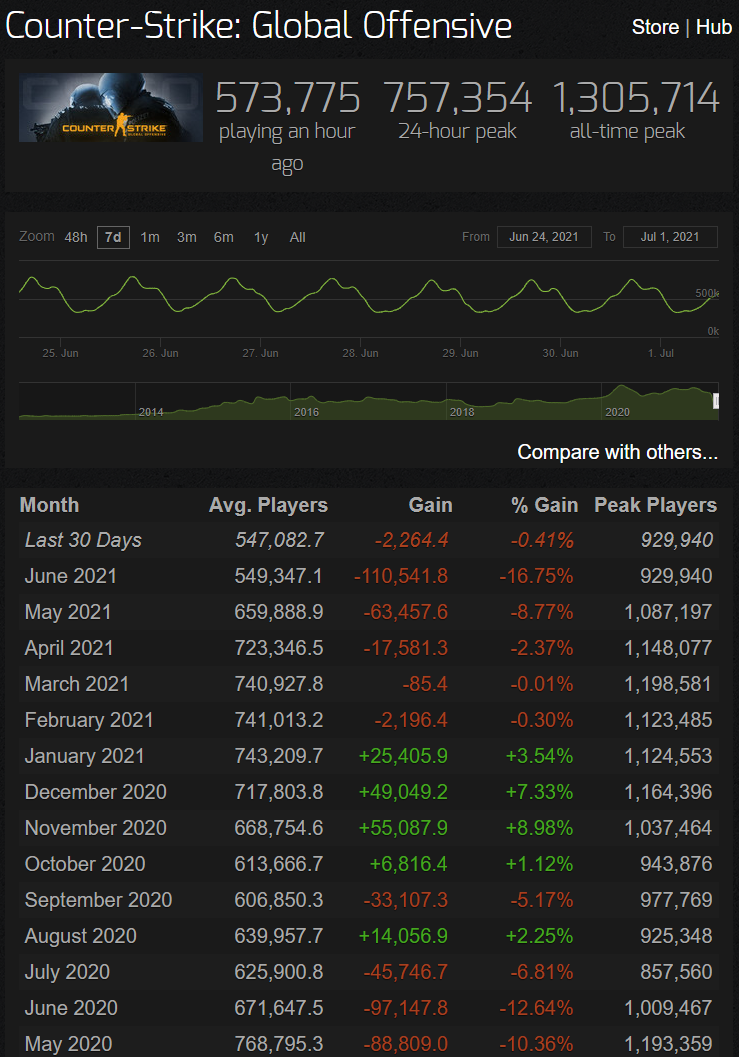Click the 2018 marker in overview chart
This screenshot has height=1057, width=739.
point(462,412)
